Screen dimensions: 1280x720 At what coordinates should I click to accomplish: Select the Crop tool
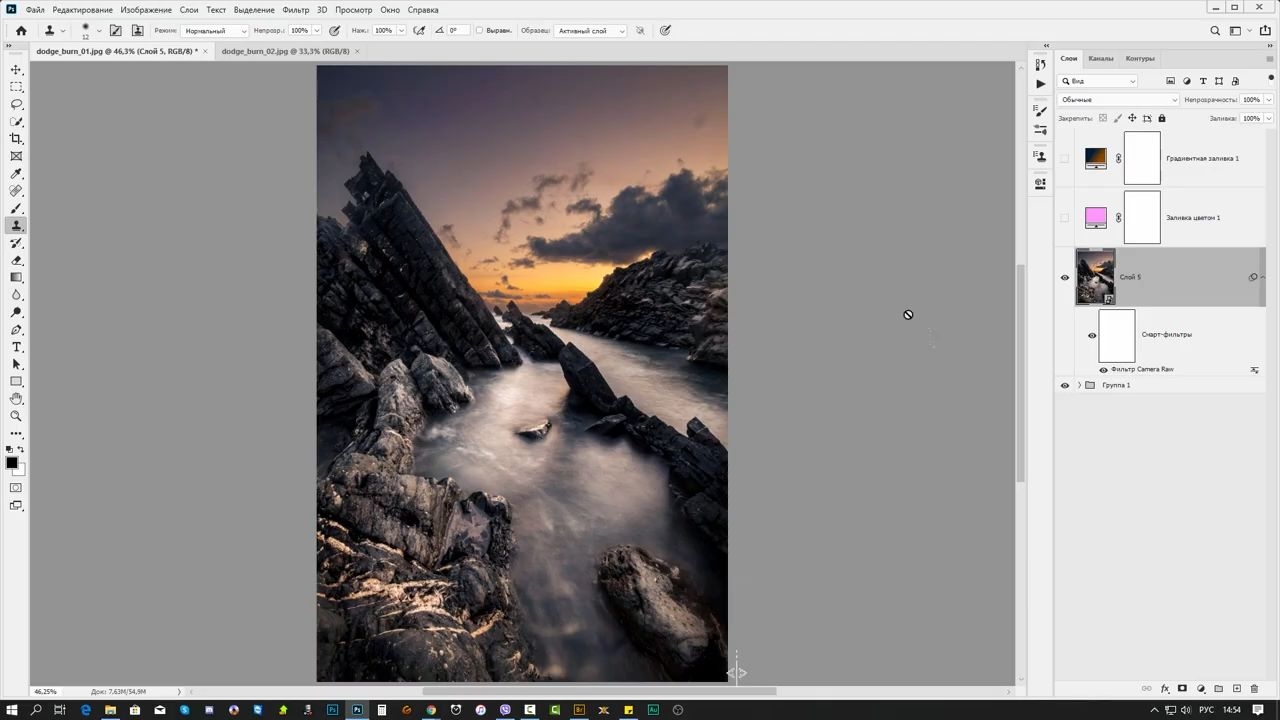[x=16, y=139]
